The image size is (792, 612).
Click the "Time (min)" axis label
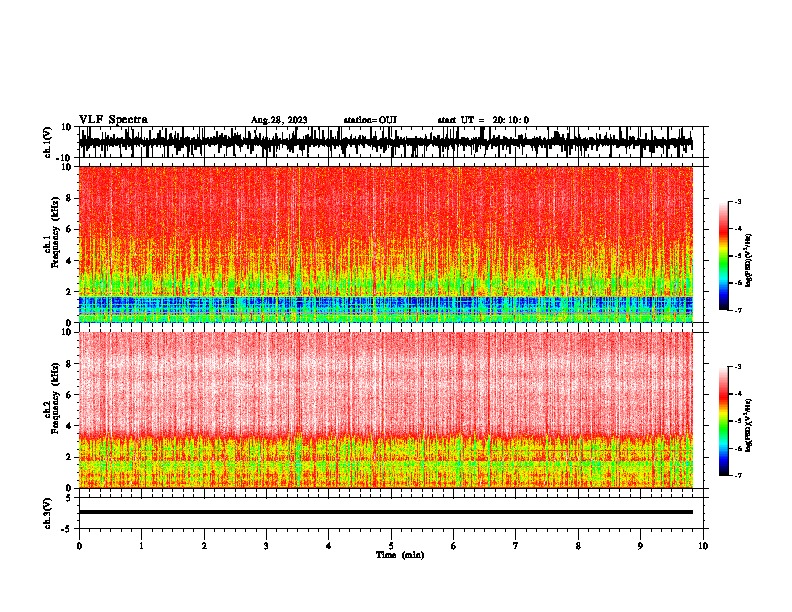point(400,555)
